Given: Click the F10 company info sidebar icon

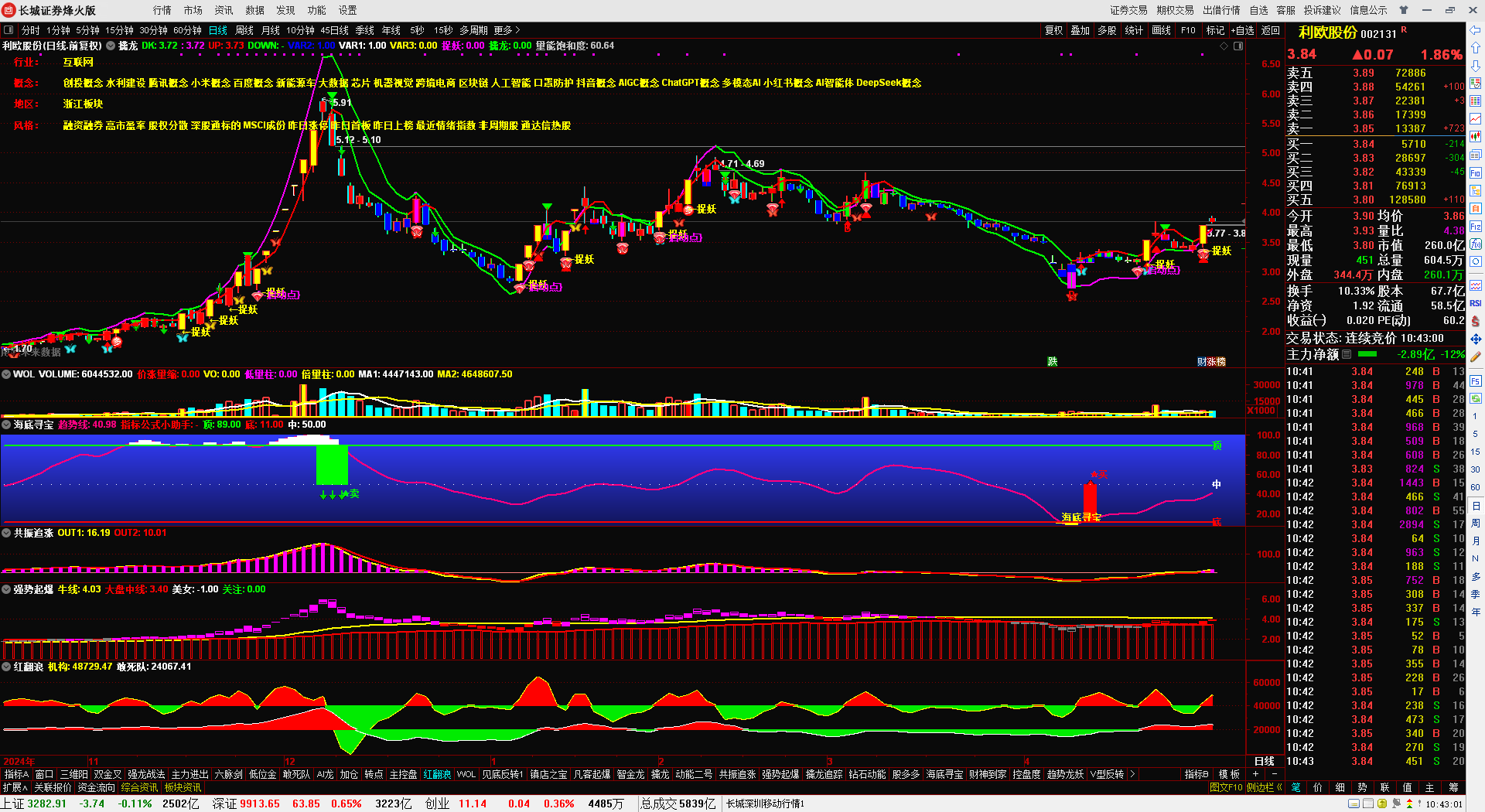Looking at the screenshot, I should pyautogui.click(x=1476, y=172).
